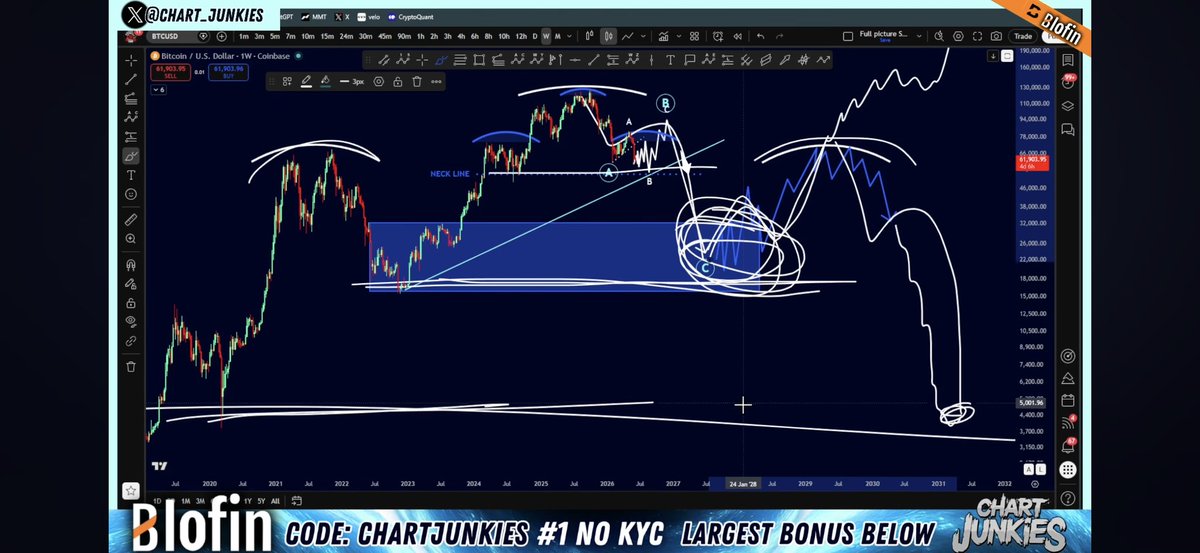Create an alert with the alarm clock icon
The image size is (1200, 553).
coord(718,36)
